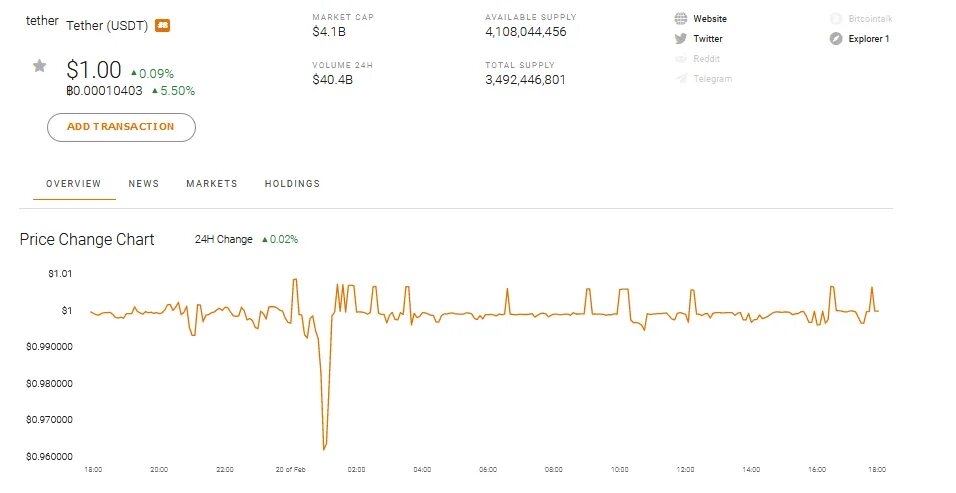Click the $40.4B volume value
The width and height of the screenshot is (956, 493).
tap(332, 79)
